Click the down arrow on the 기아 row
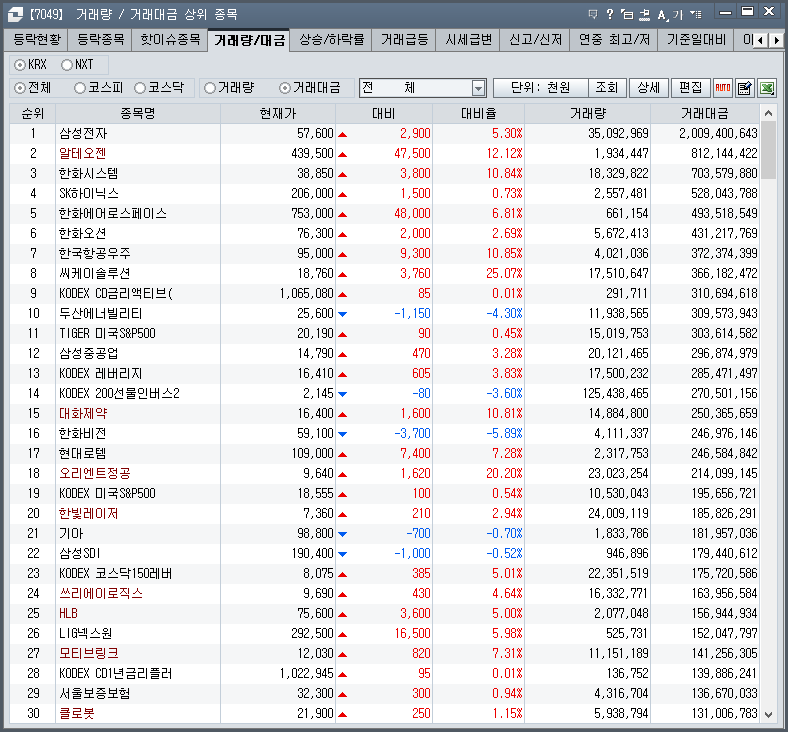 pos(343,534)
